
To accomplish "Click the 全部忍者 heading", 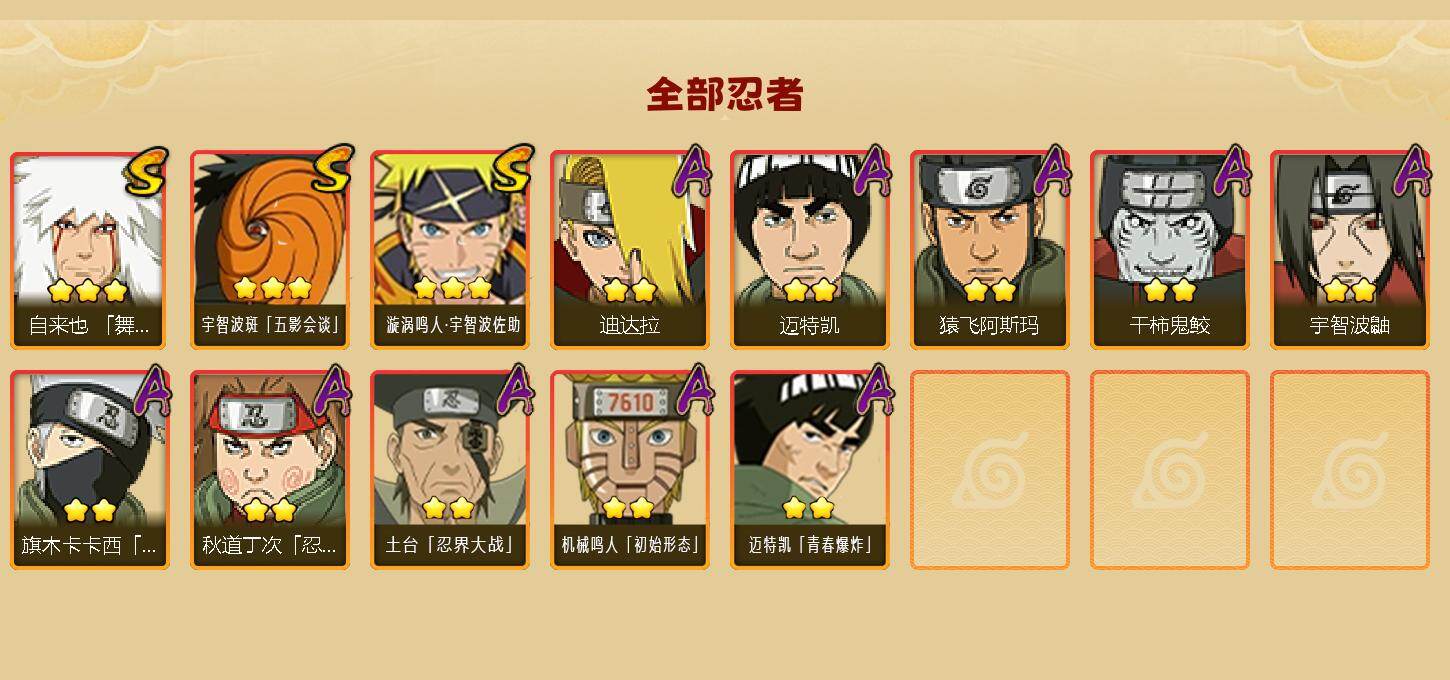I will click(x=725, y=95).
